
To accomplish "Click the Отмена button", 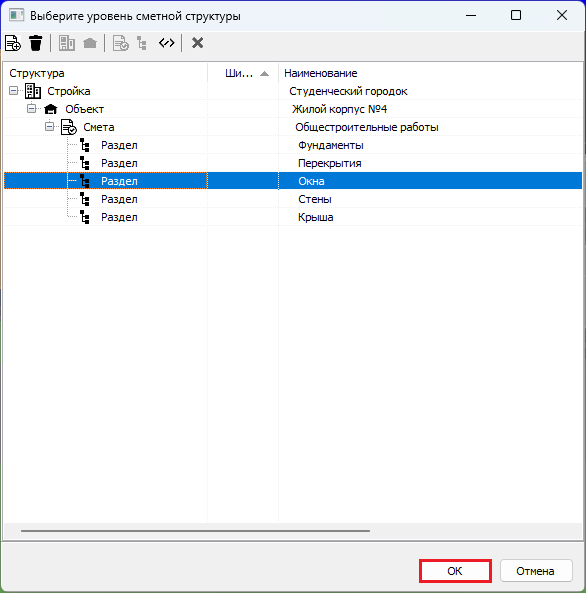I will [536, 571].
